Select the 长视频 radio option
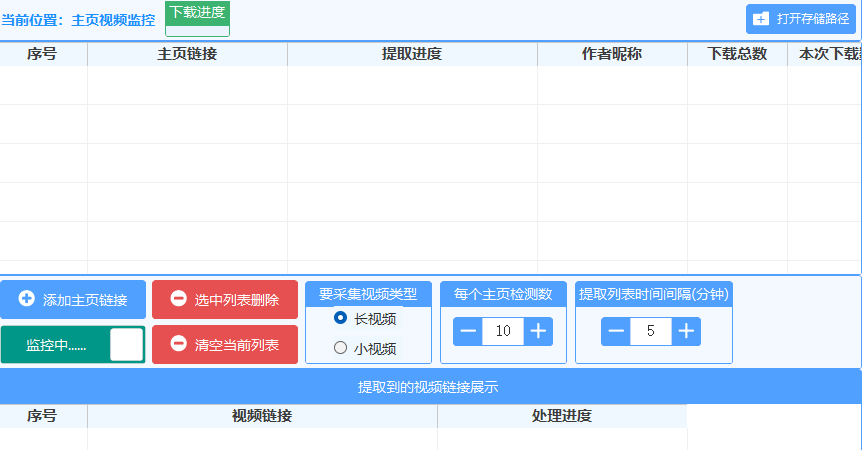 [x=341, y=318]
